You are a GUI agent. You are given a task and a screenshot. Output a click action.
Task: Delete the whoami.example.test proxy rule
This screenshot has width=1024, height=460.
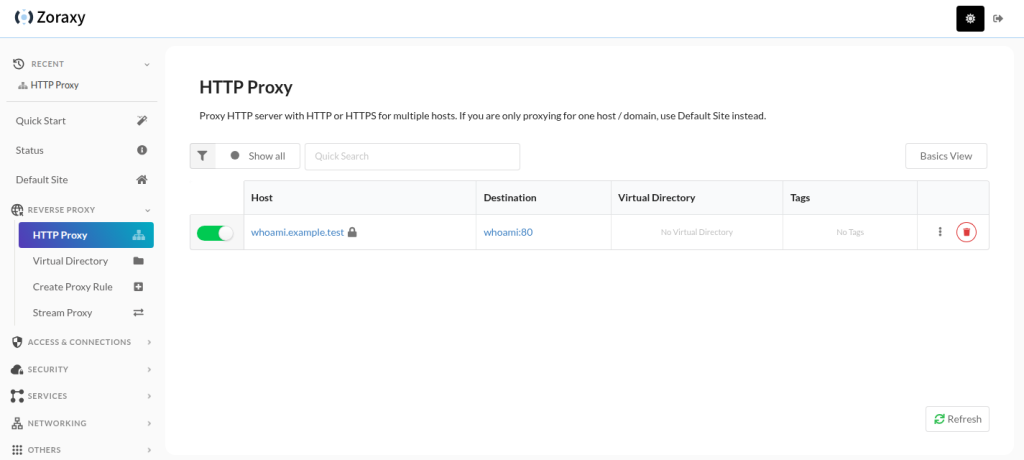tap(967, 232)
